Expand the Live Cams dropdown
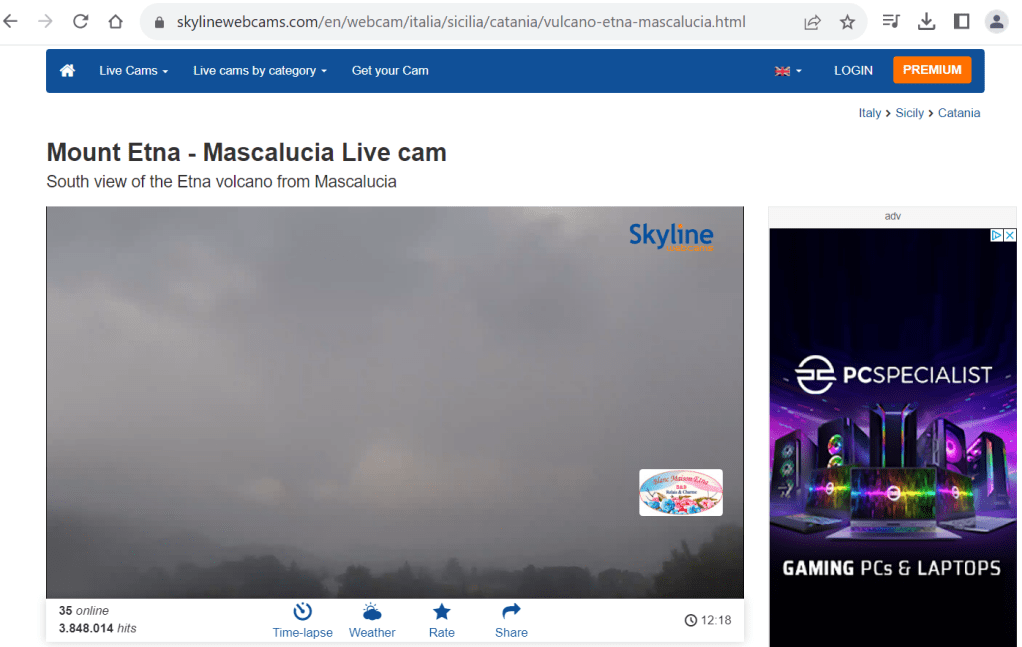 tap(133, 71)
